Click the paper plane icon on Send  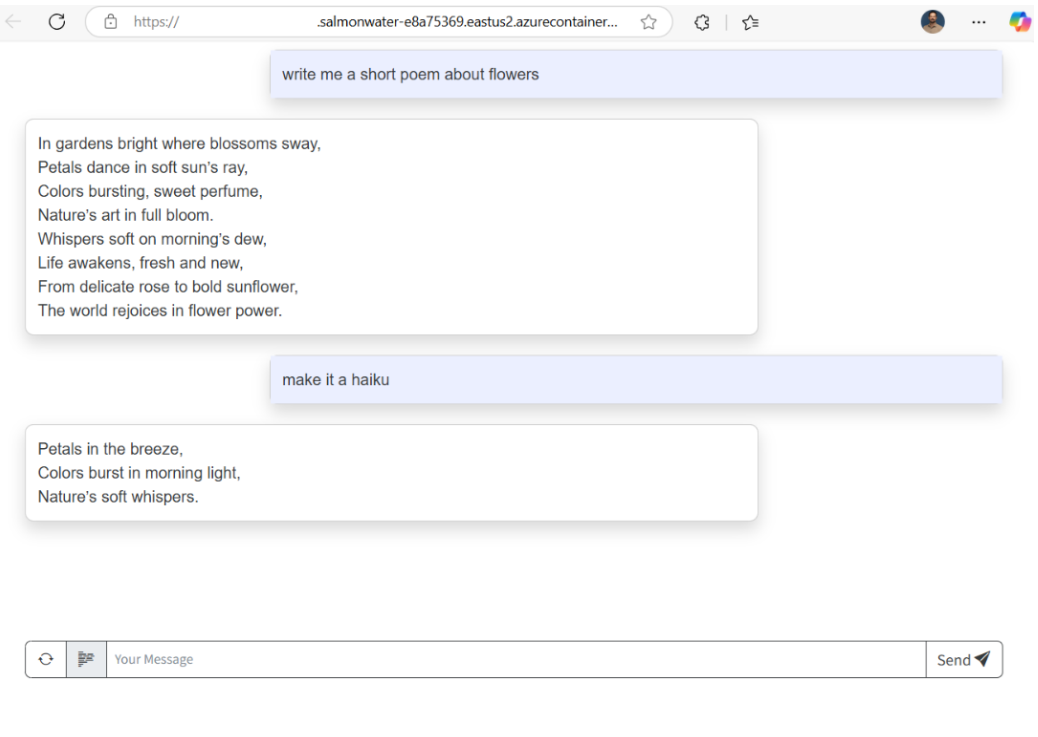tap(982, 659)
